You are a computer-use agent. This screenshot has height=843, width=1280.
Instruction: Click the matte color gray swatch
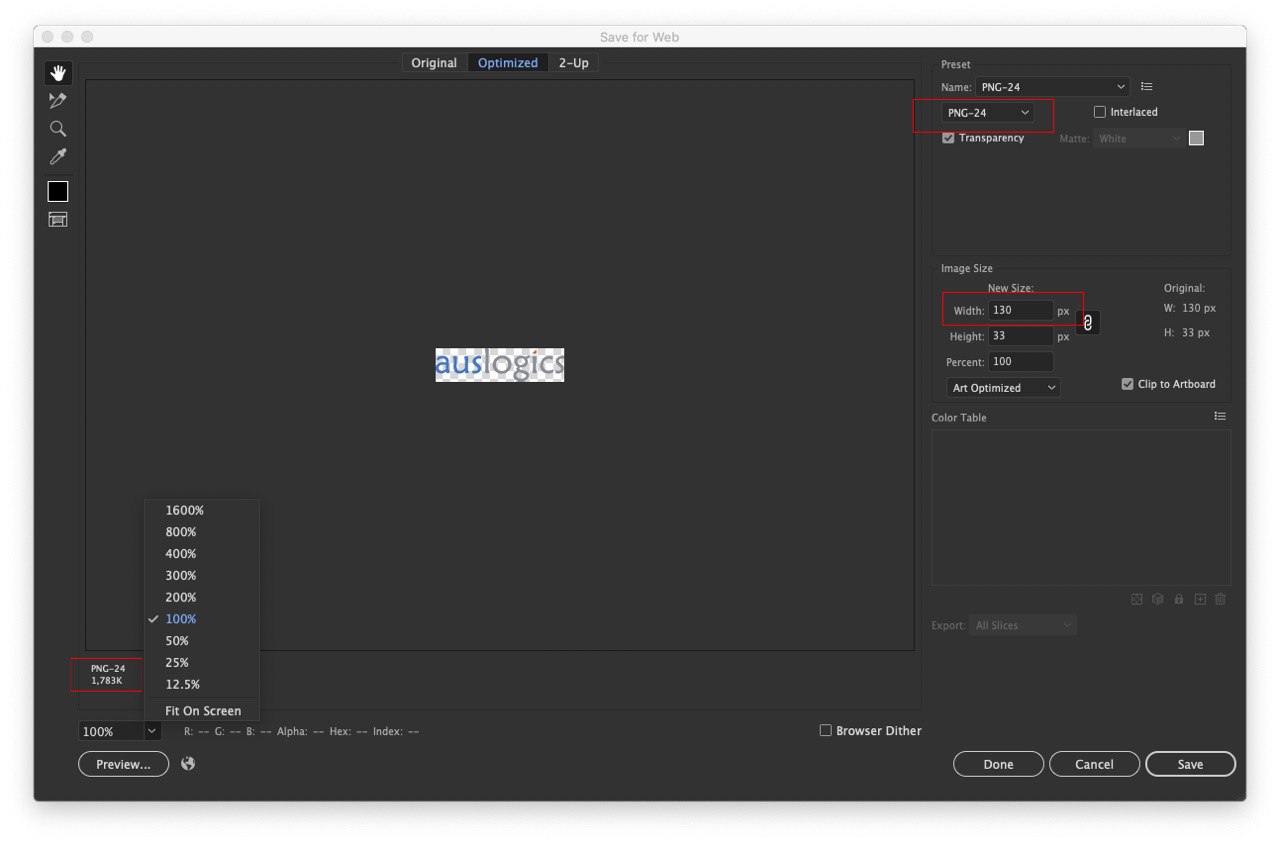[x=1196, y=138]
